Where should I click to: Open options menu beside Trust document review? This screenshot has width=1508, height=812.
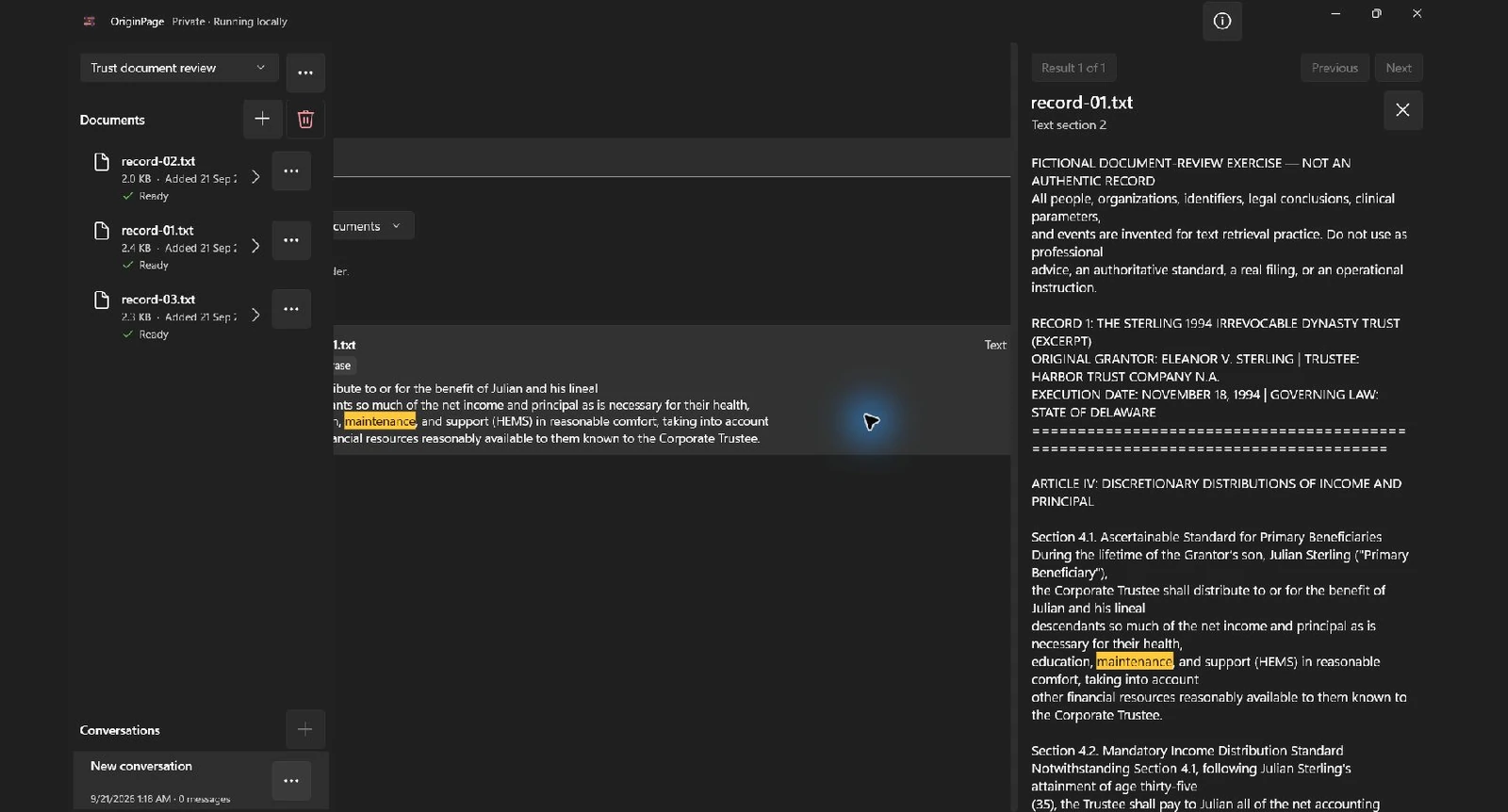click(x=305, y=73)
